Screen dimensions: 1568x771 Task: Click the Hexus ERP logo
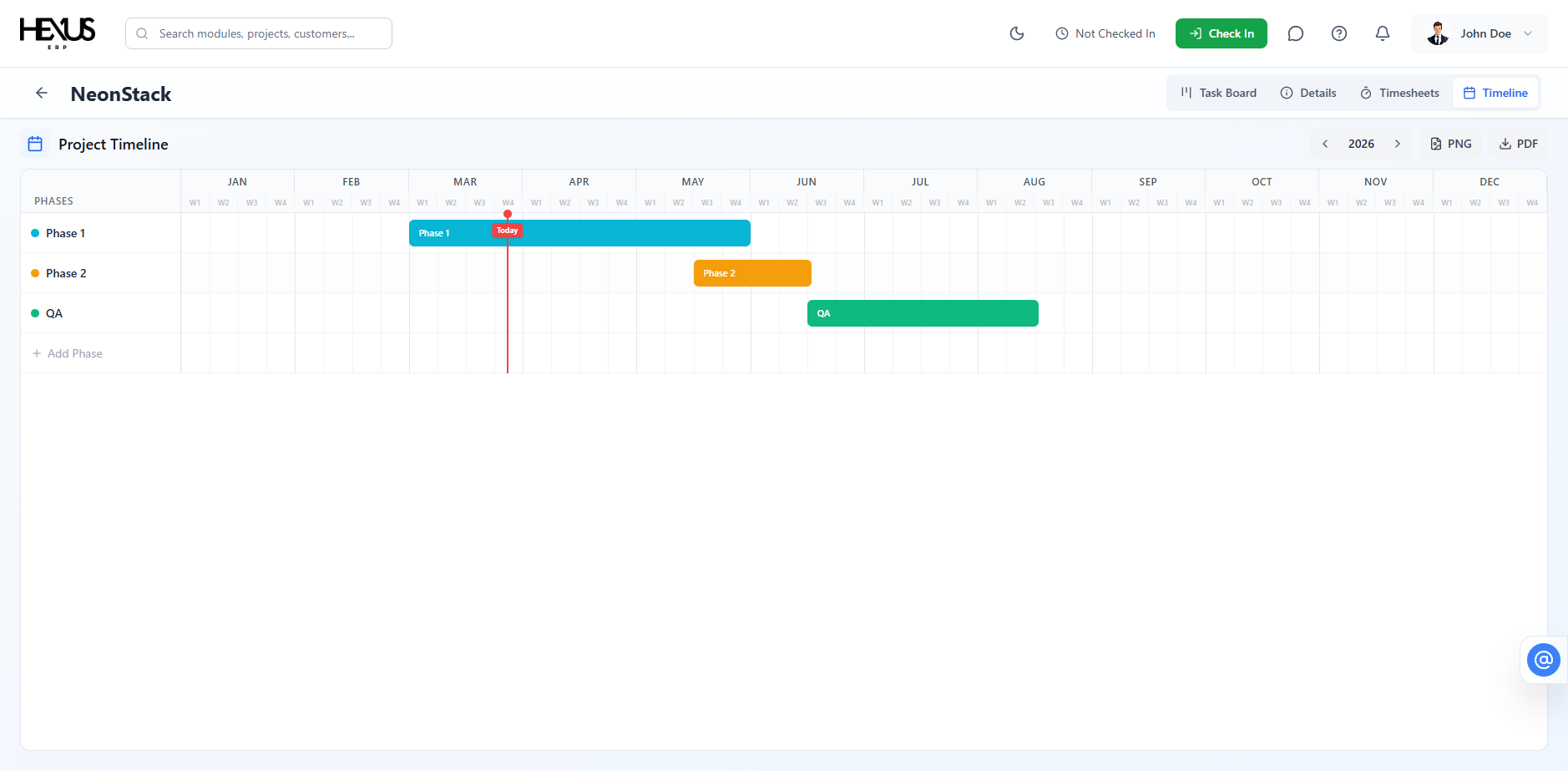click(58, 33)
